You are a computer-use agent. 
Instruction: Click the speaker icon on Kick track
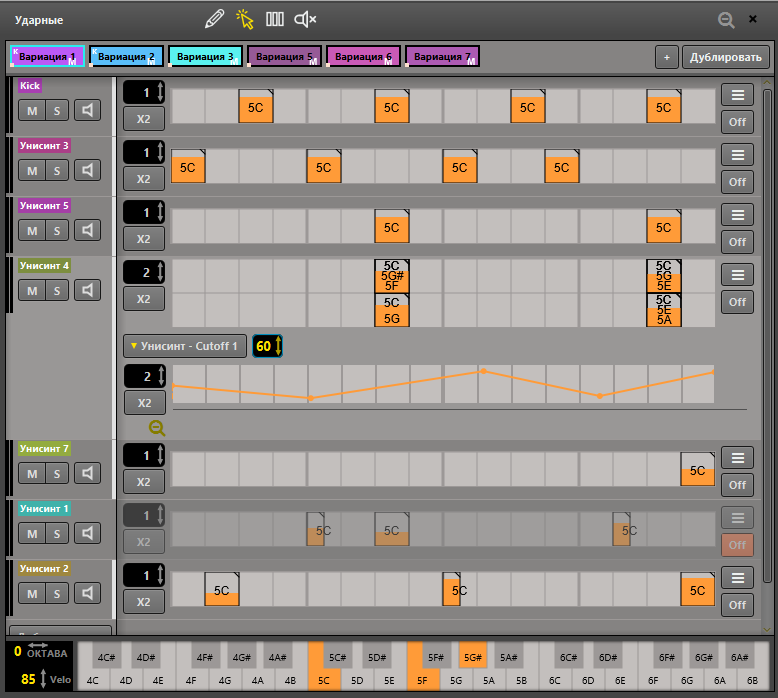click(89, 110)
